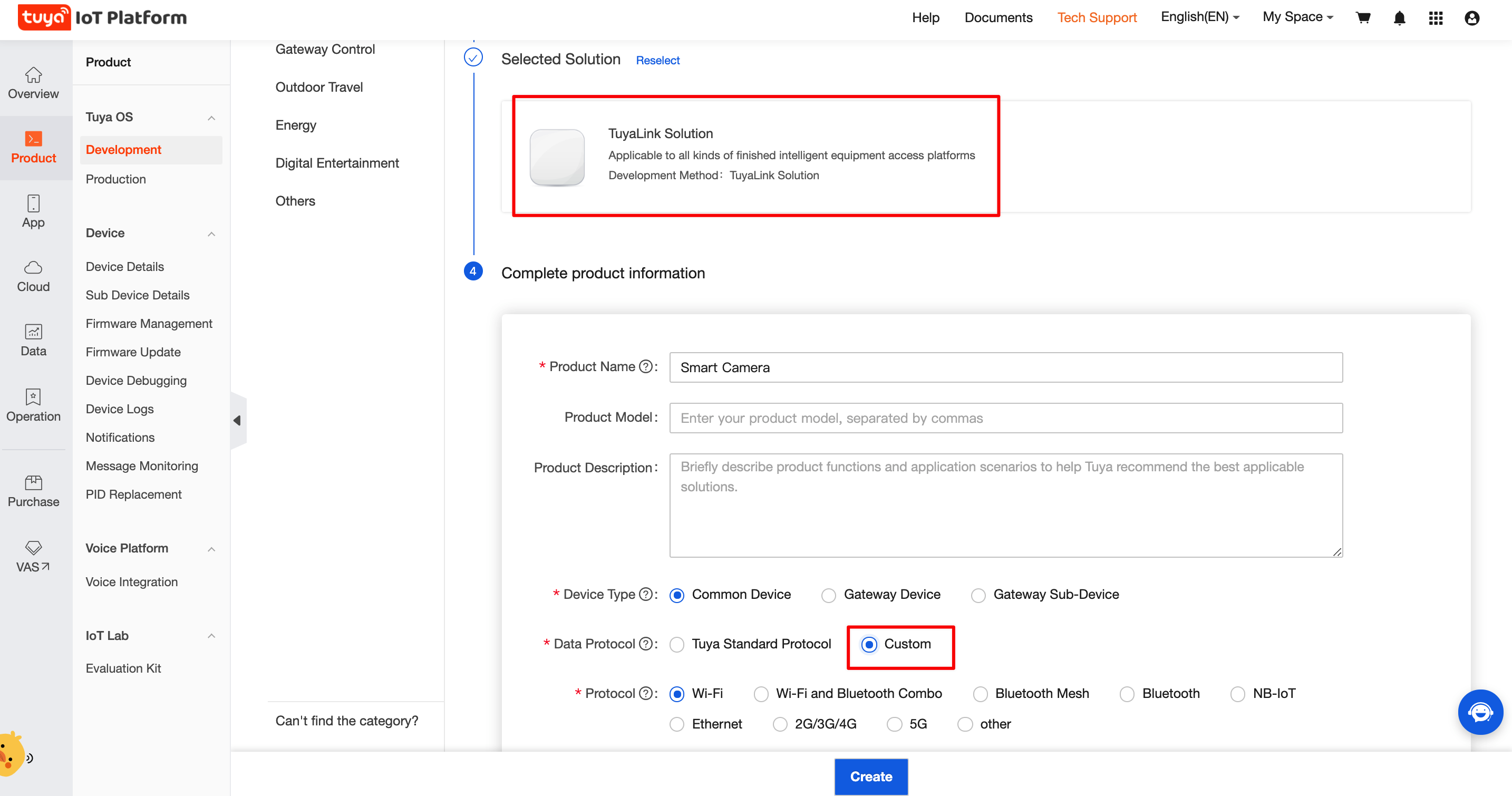Select Bluetooth Mesh as the protocol
The height and width of the screenshot is (796, 1512).
coord(980,694)
